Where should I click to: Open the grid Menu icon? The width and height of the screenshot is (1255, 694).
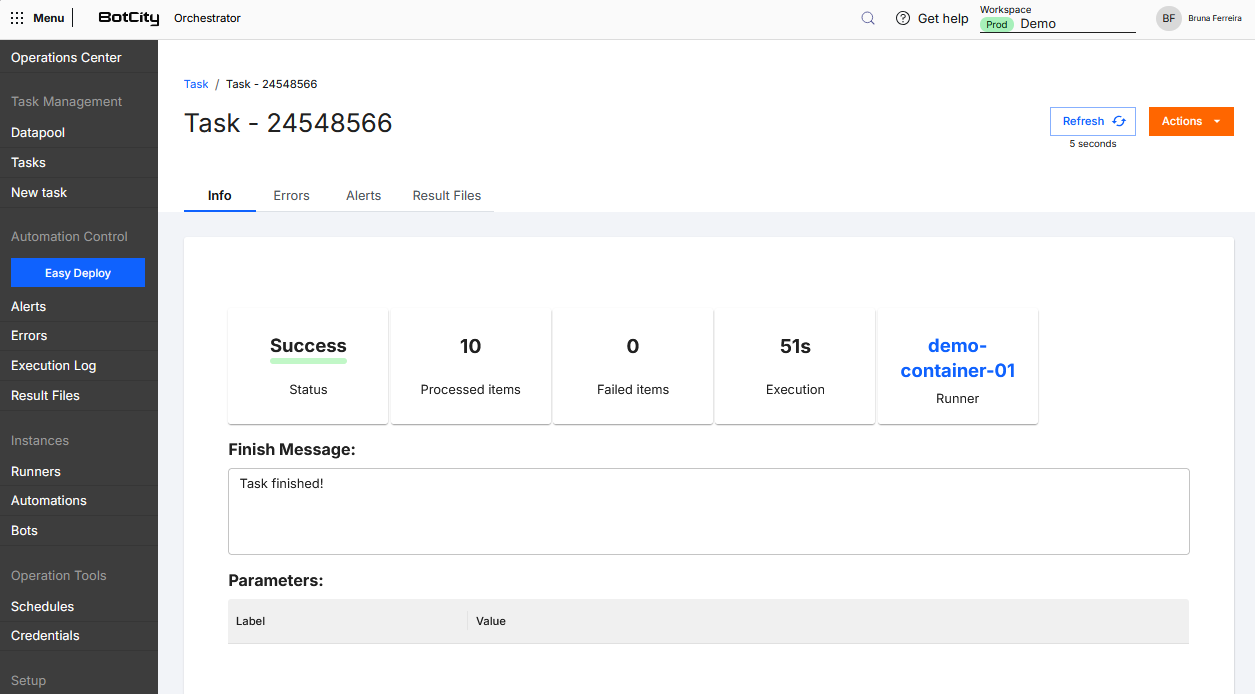coord(17,18)
